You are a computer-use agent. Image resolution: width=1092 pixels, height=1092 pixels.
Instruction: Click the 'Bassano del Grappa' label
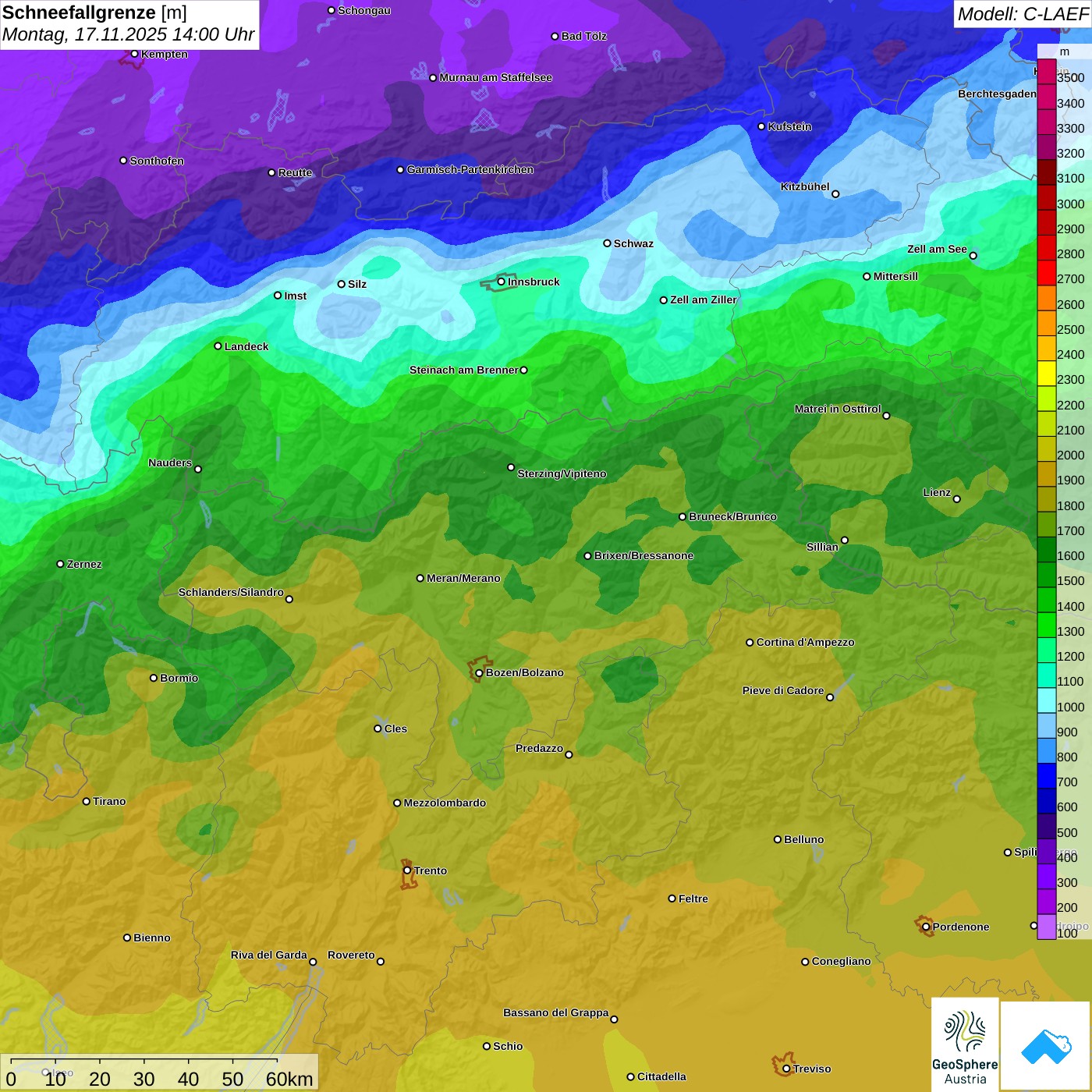point(556,1012)
